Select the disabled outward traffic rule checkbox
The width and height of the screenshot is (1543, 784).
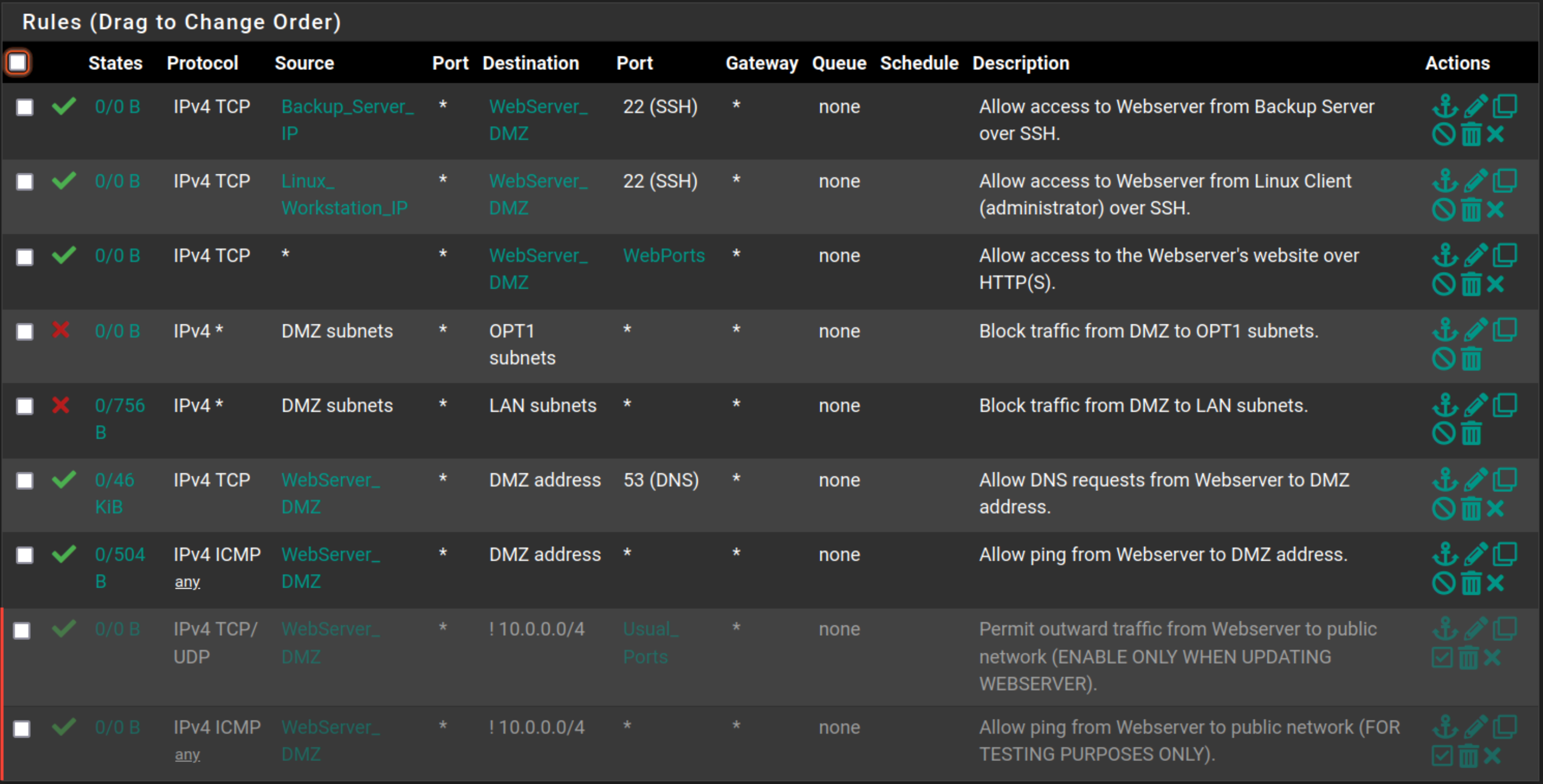coord(22,630)
